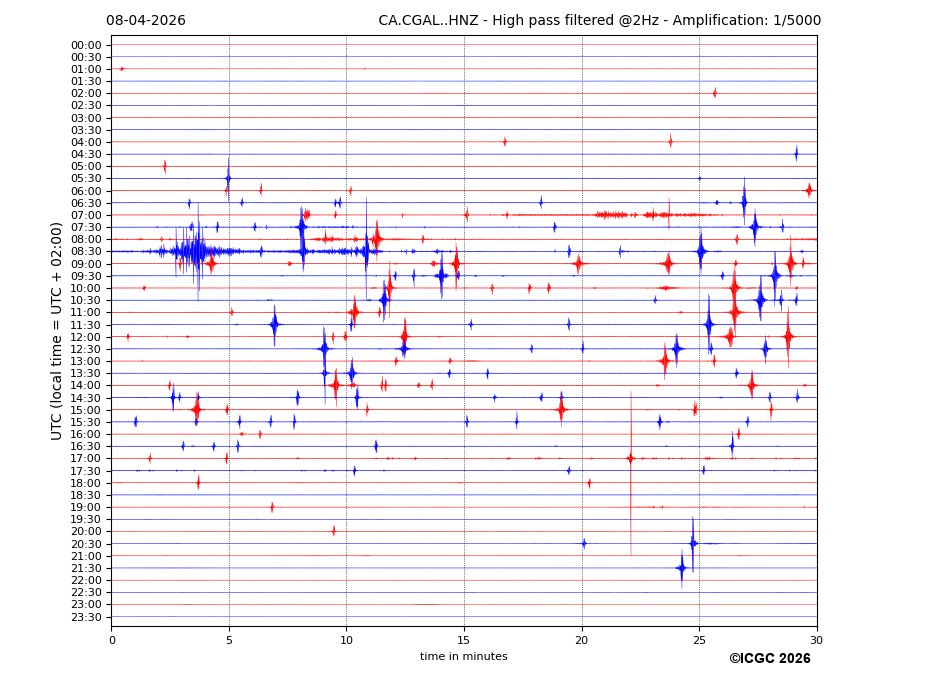The image size is (927, 696).
Task: Click the ©ICGC 2026 copyright text
Action: point(769,658)
